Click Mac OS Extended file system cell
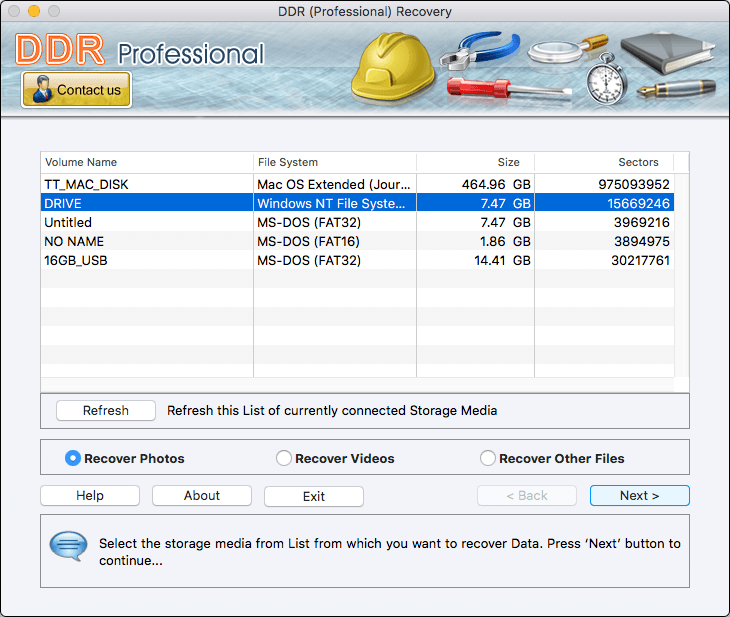The width and height of the screenshot is (730, 617). (334, 184)
